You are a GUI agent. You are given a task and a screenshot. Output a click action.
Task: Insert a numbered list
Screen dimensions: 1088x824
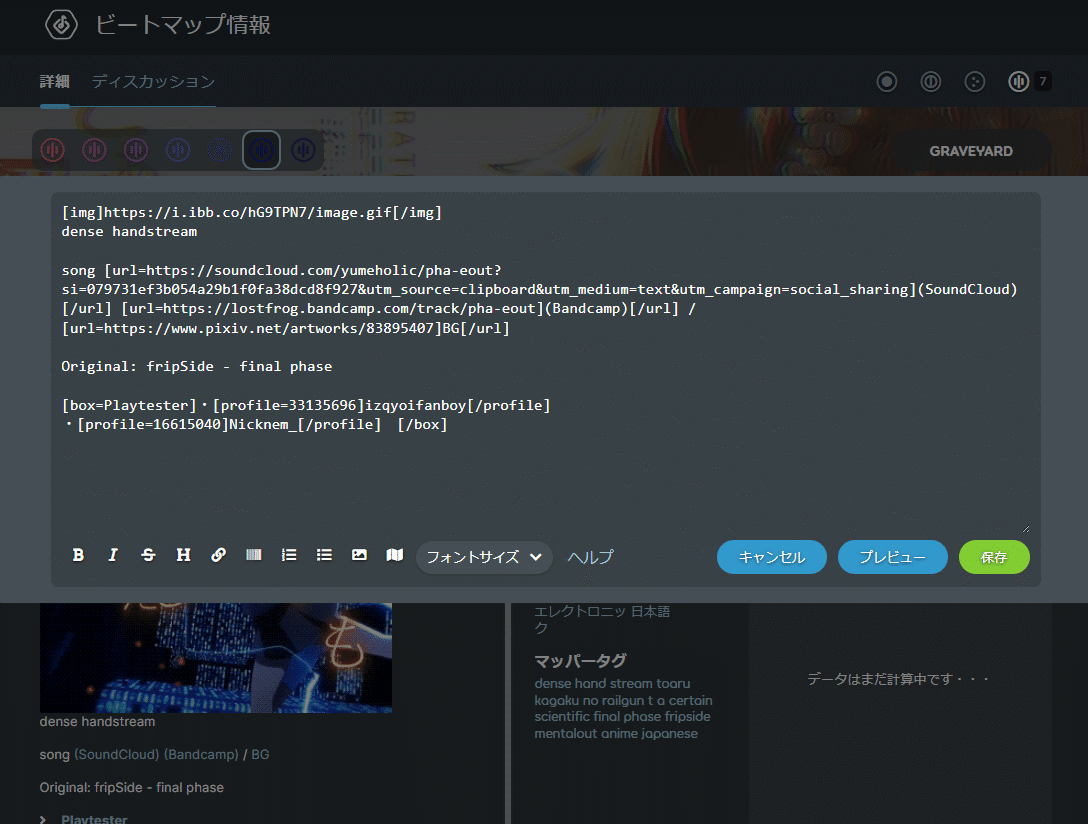pos(289,555)
